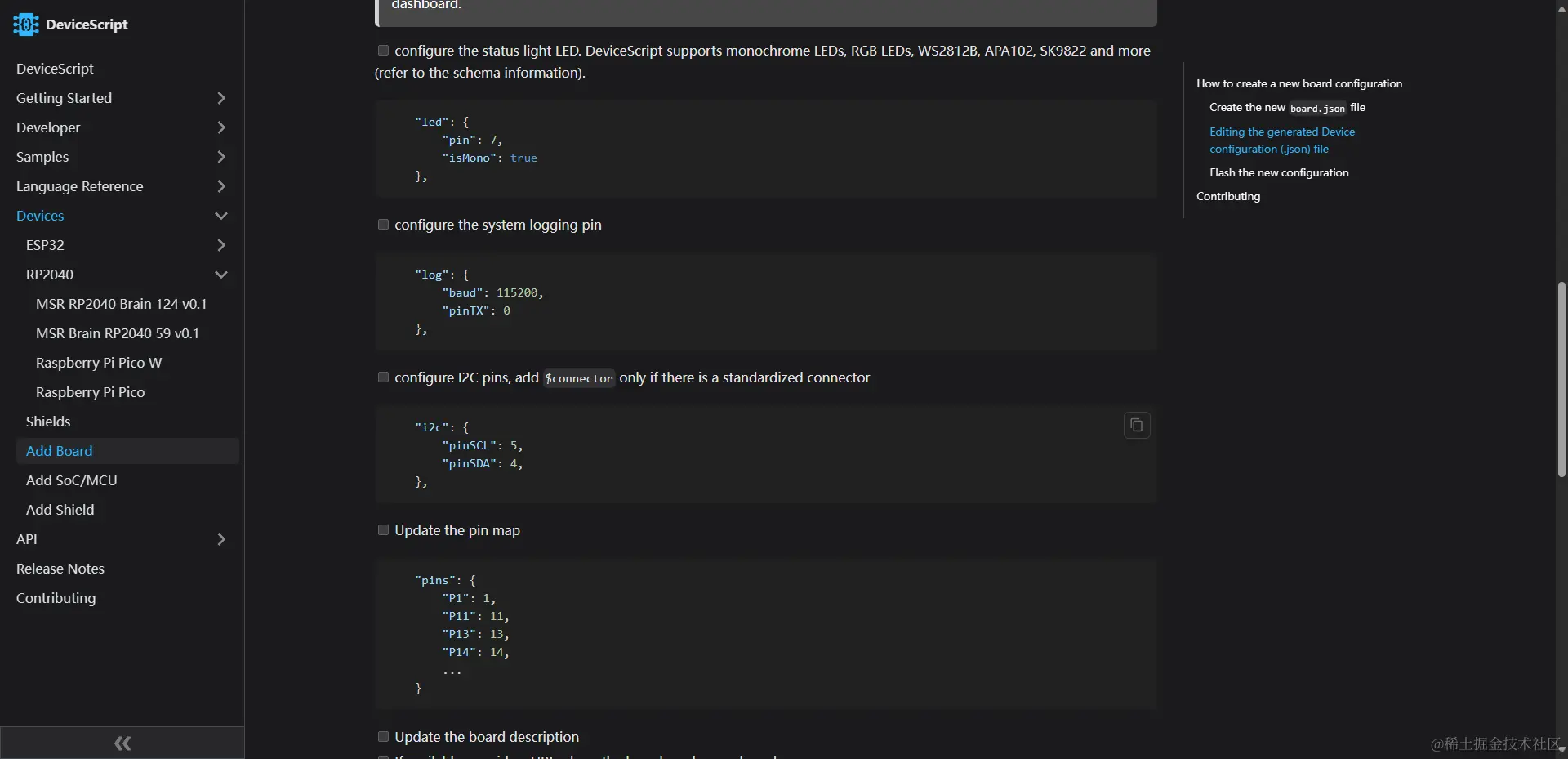Open MSR Brain RP2040 59 v0.1 page
1568x759 pixels.
pyautogui.click(x=118, y=333)
